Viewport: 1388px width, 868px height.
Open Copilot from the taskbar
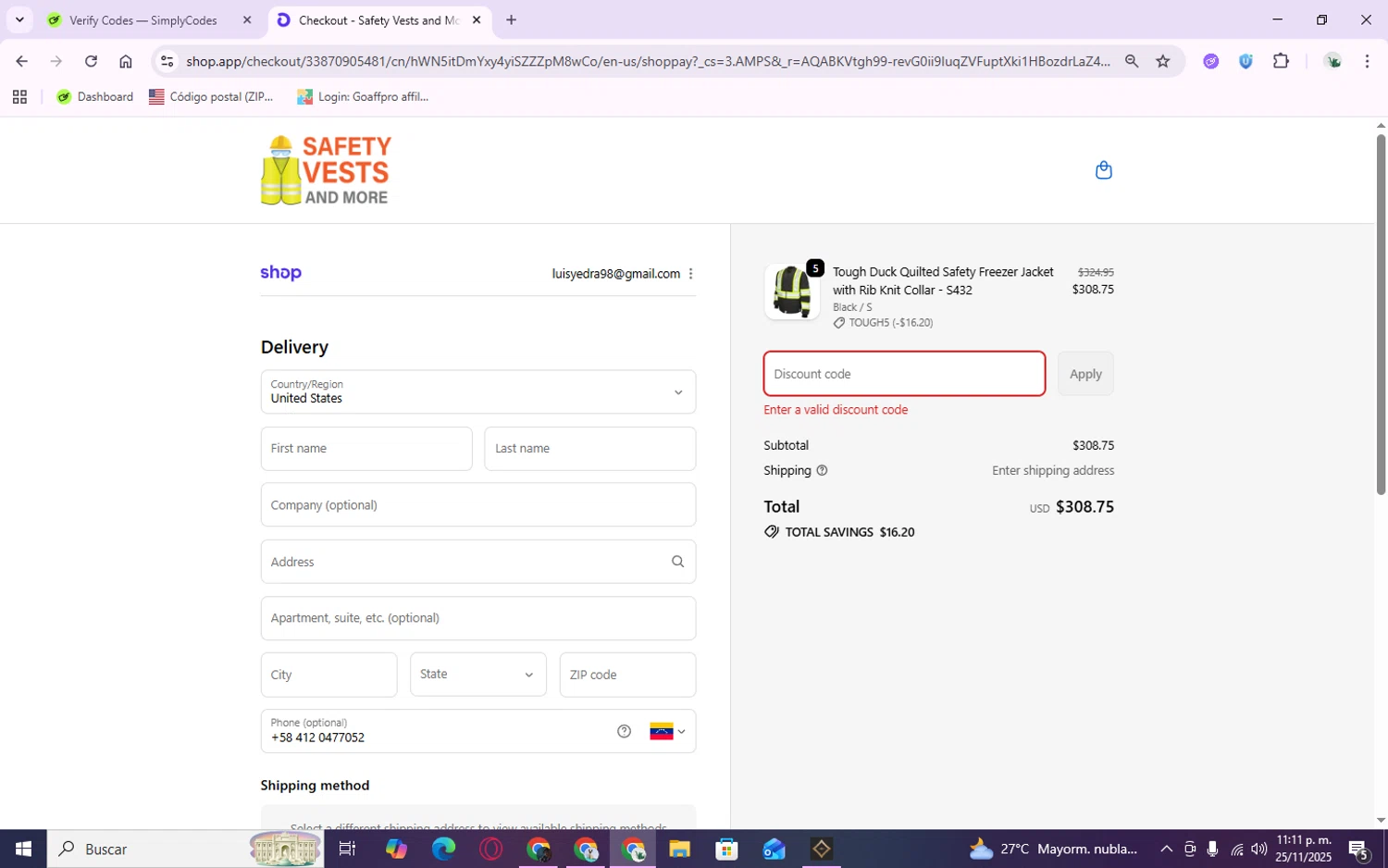(x=396, y=849)
